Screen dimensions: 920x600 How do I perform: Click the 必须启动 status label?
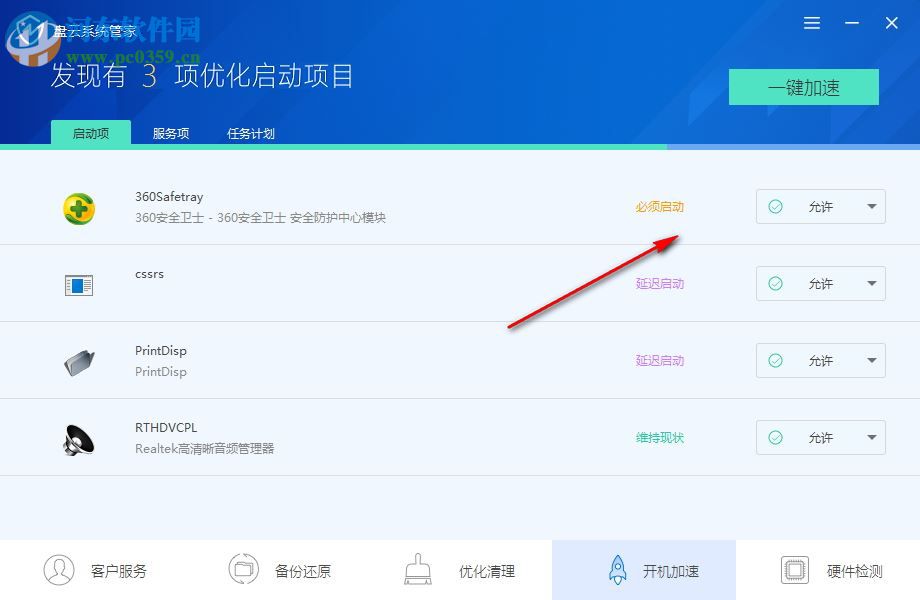pyautogui.click(x=660, y=206)
